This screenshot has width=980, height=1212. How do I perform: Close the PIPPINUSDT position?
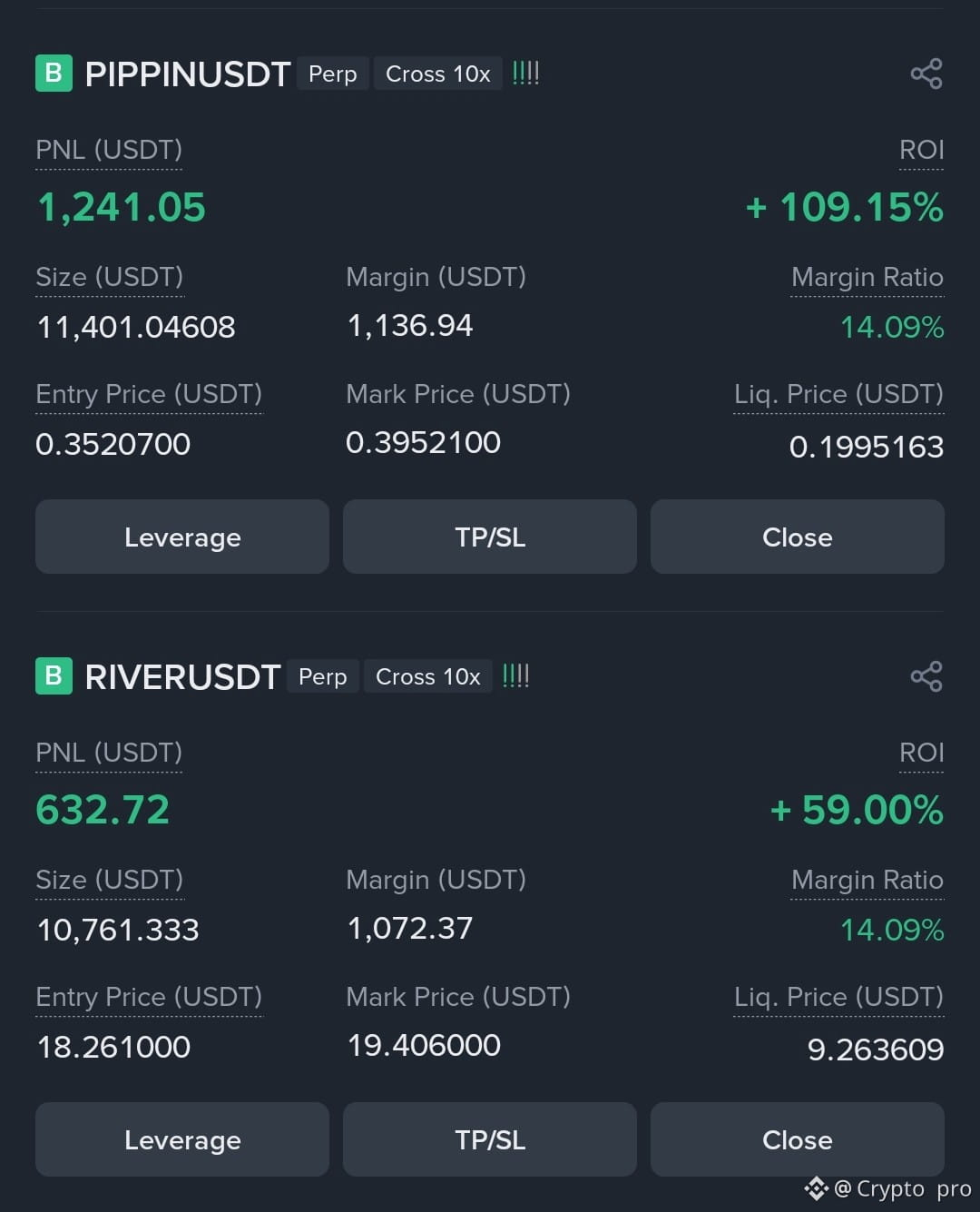[x=798, y=537]
